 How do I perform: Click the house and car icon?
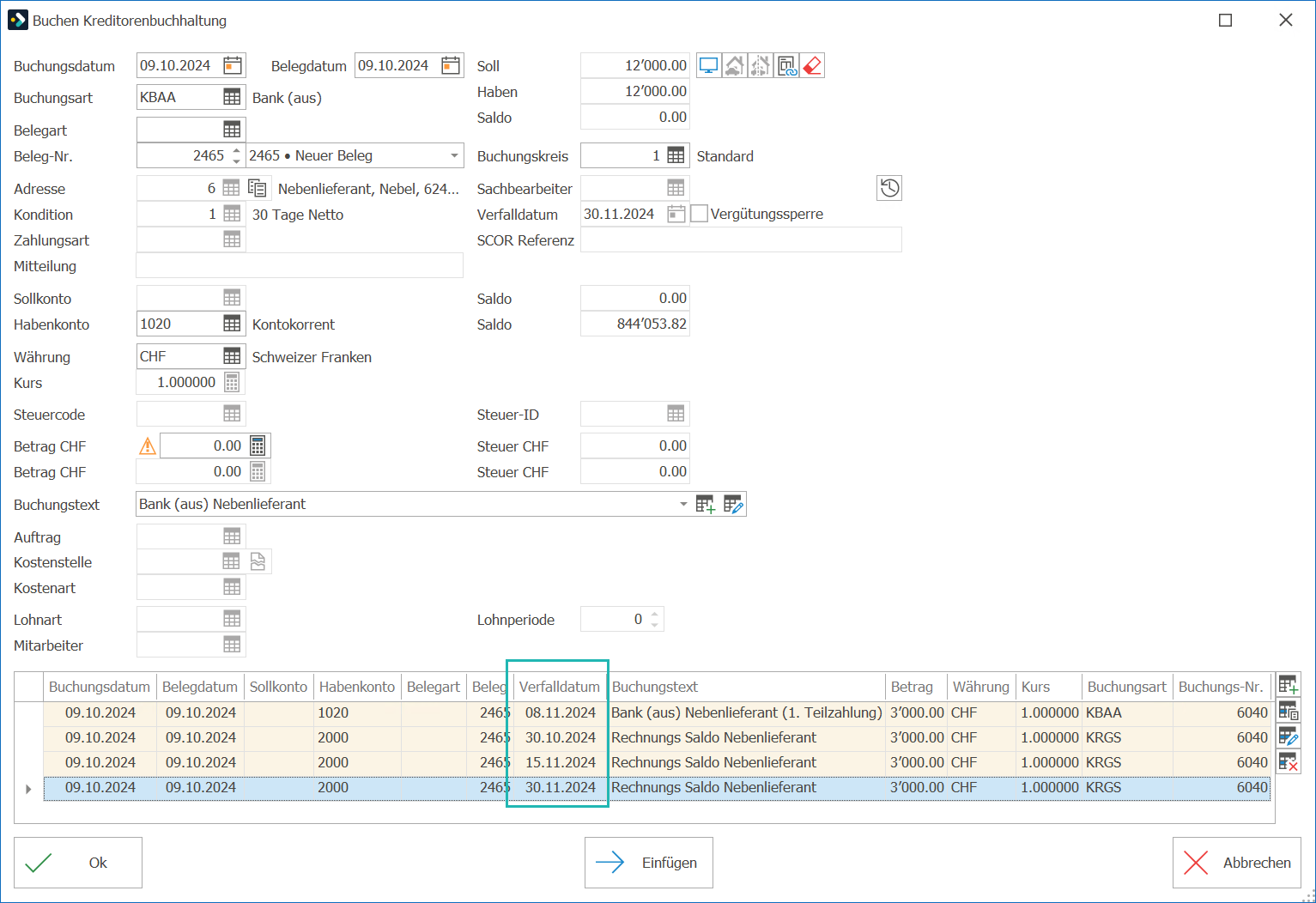pos(735,66)
